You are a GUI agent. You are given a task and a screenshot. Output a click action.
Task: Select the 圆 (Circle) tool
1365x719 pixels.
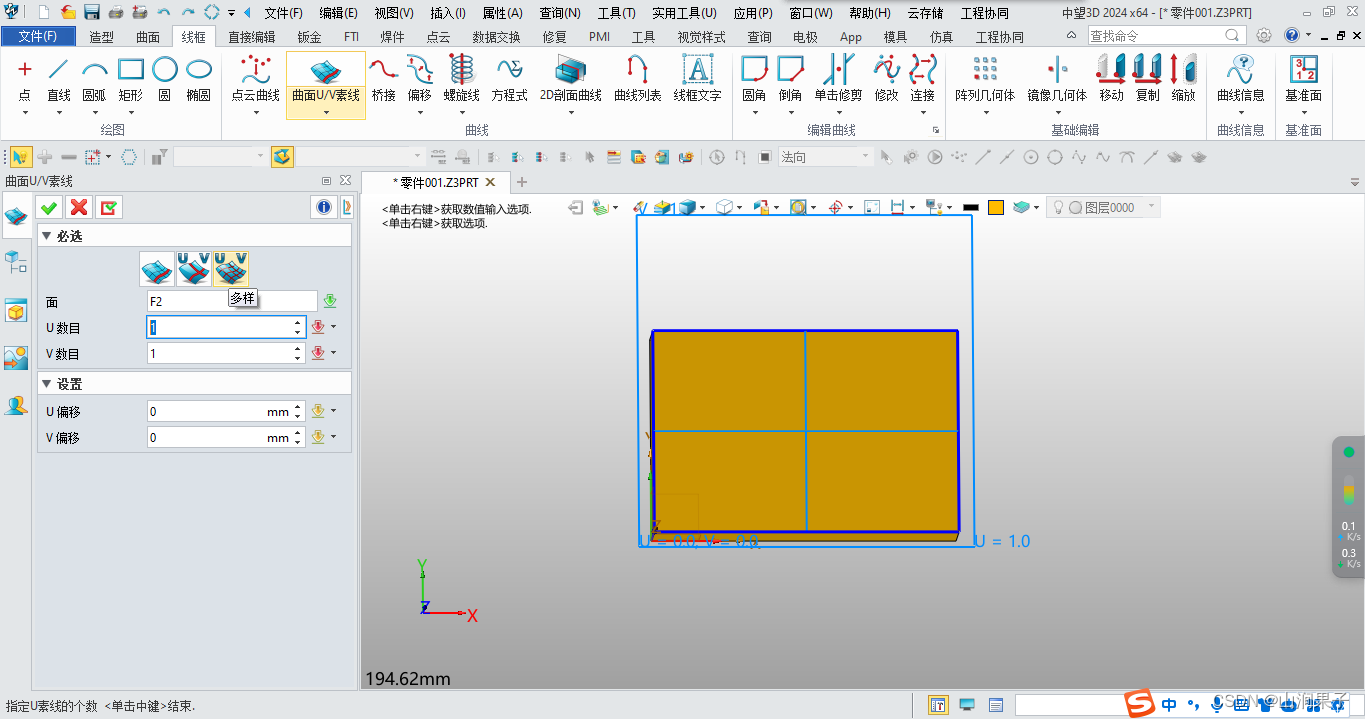click(165, 80)
